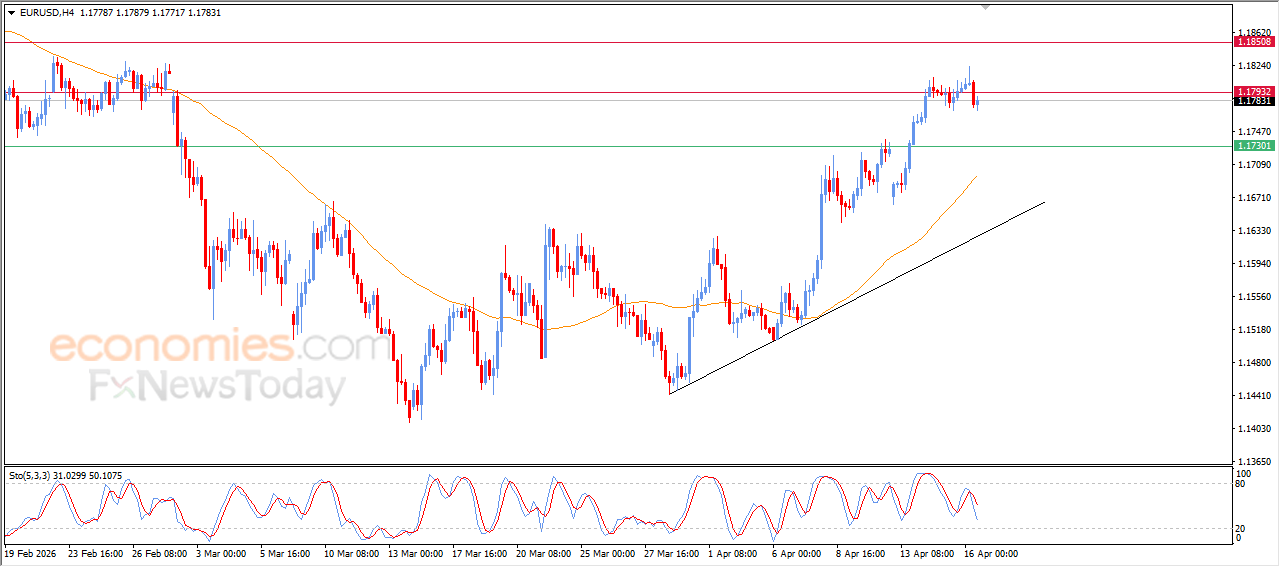Click the 1.18240 value on price axis
Image resolution: width=1280 pixels, height=567 pixels.
pos(1254,66)
